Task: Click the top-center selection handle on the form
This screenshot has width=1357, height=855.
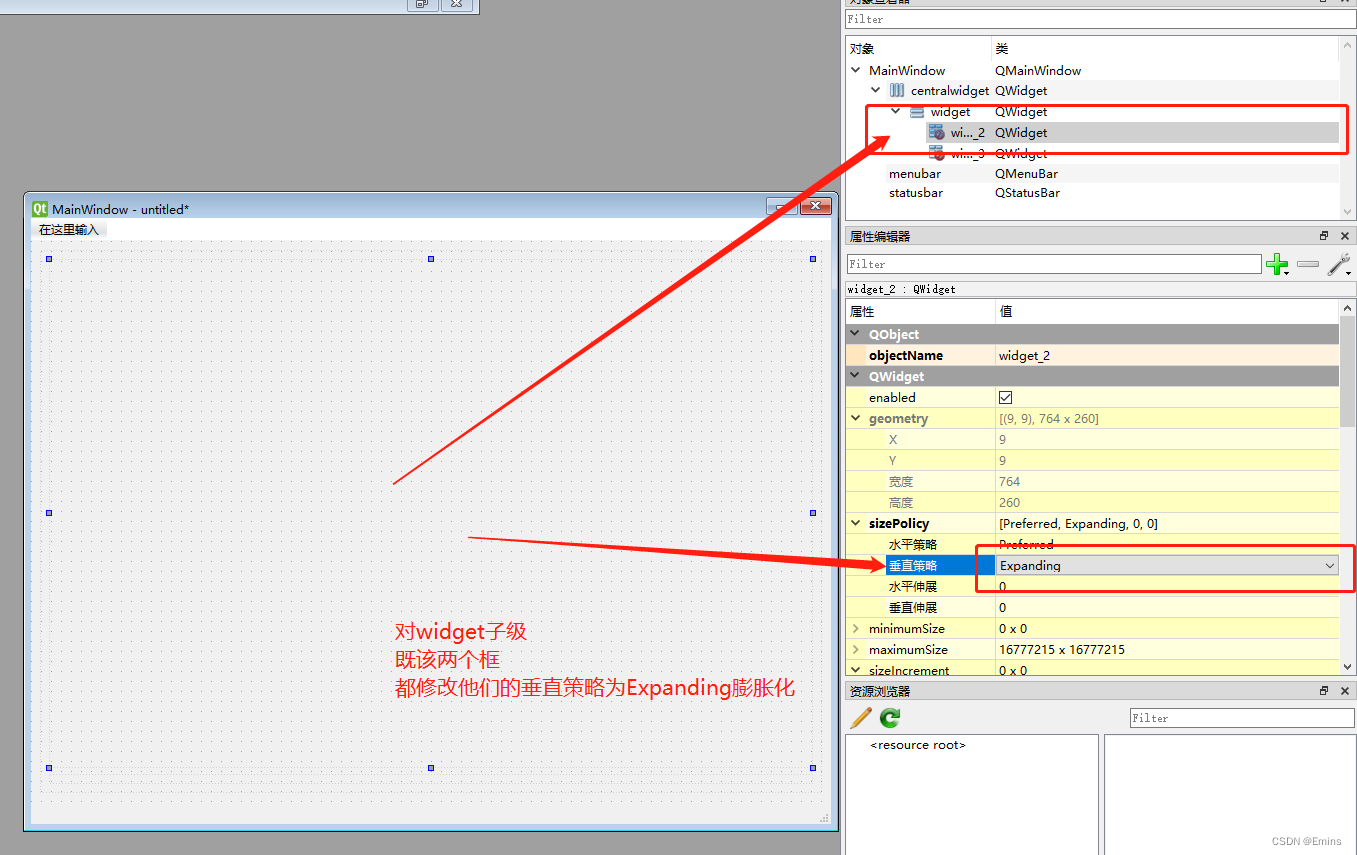Action: tap(431, 258)
